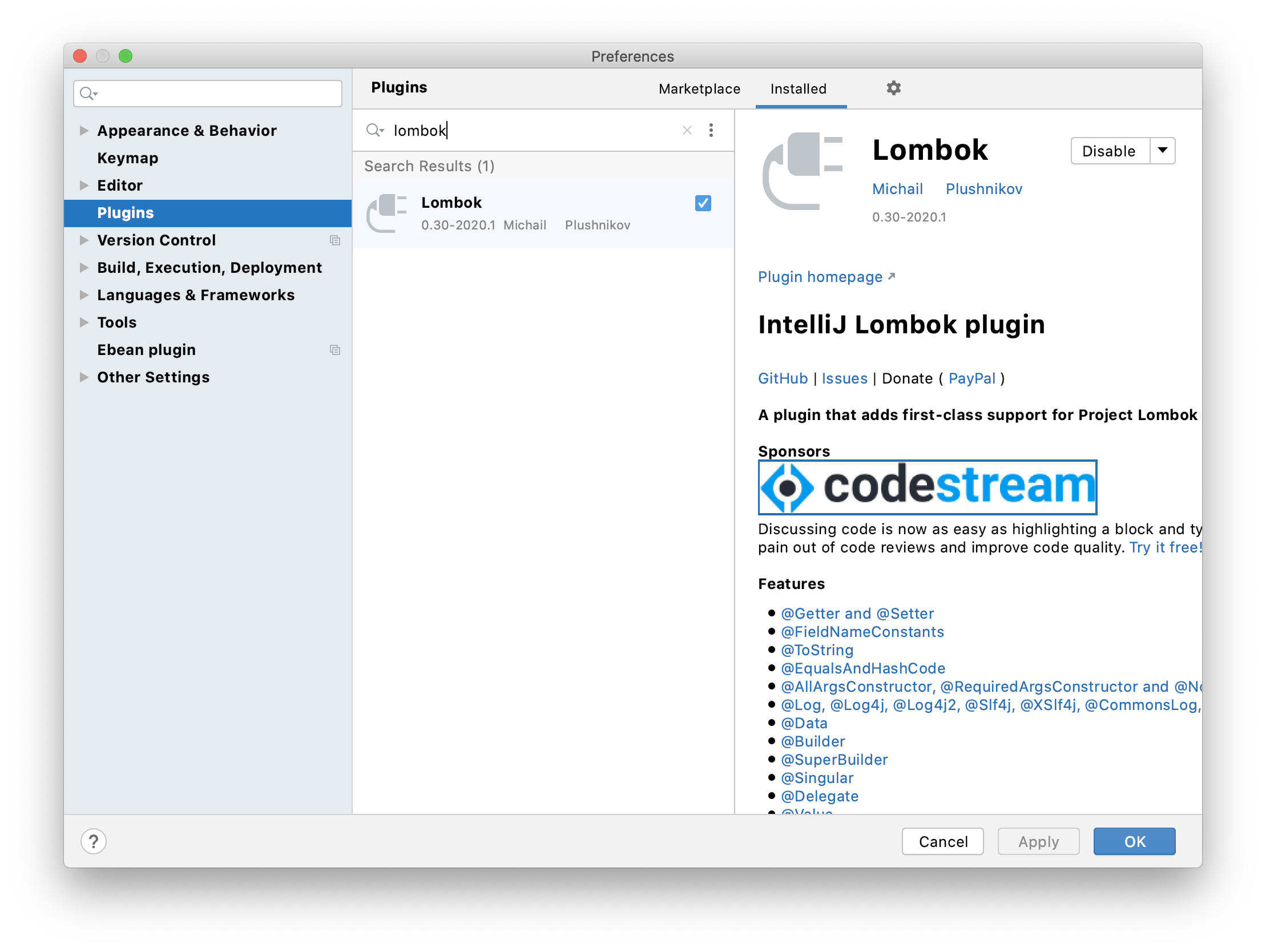This screenshot has height=952, width=1266.
Task: Open the @Delegate feature link
Action: (x=820, y=796)
